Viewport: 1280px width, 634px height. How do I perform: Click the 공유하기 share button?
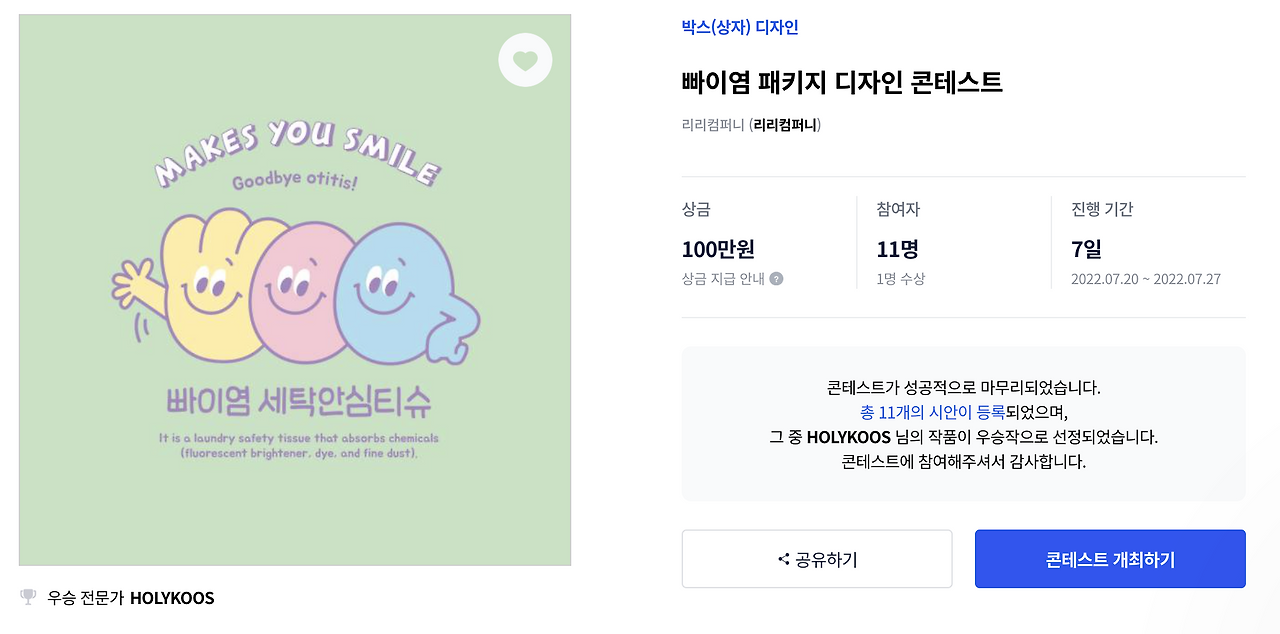click(x=817, y=559)
